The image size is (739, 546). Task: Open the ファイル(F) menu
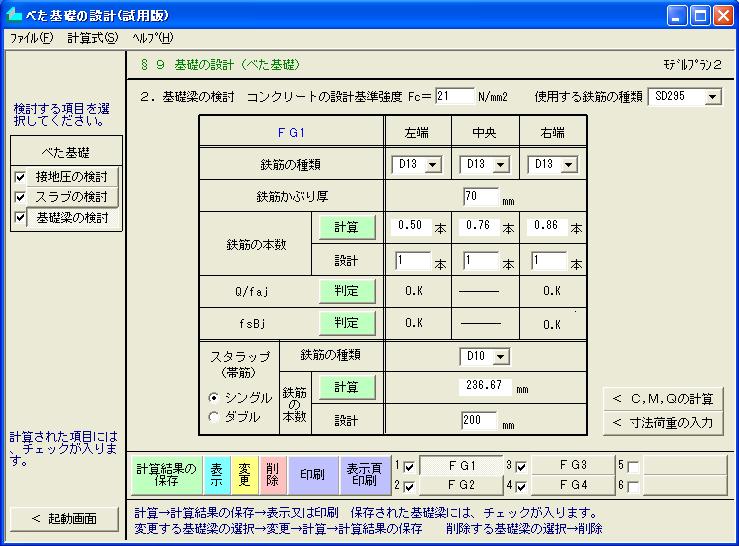(x=30, y=38)
